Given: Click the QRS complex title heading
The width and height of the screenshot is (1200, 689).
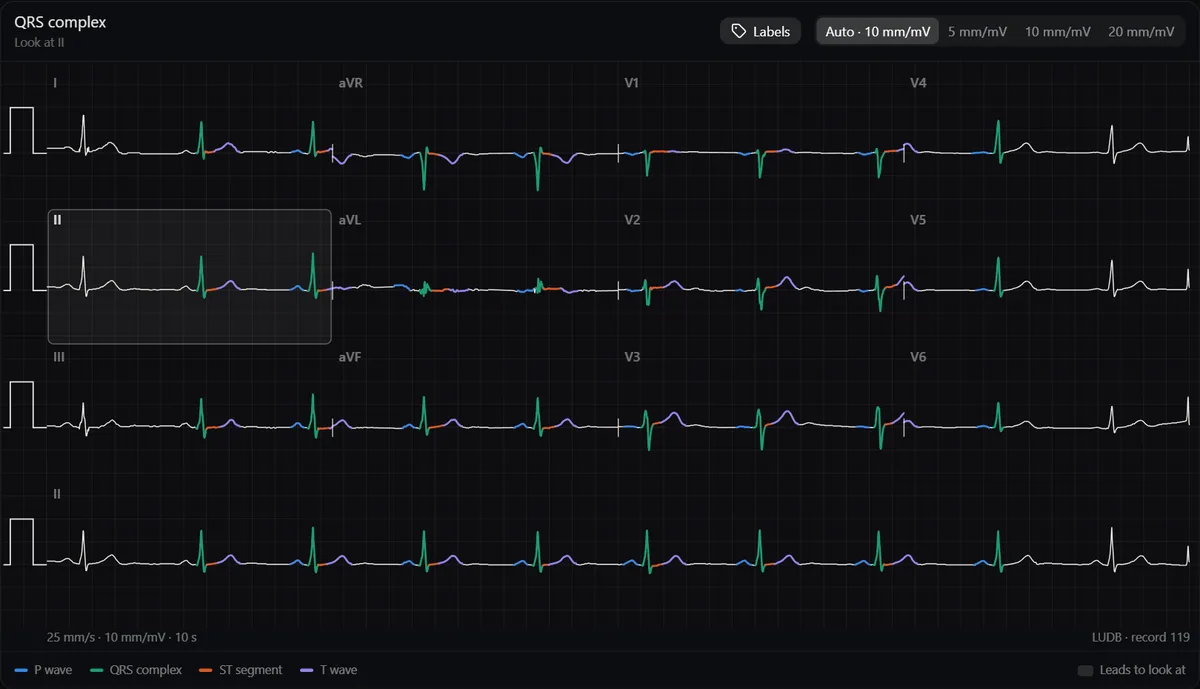Looking at the screenshot, I should 60,22.
